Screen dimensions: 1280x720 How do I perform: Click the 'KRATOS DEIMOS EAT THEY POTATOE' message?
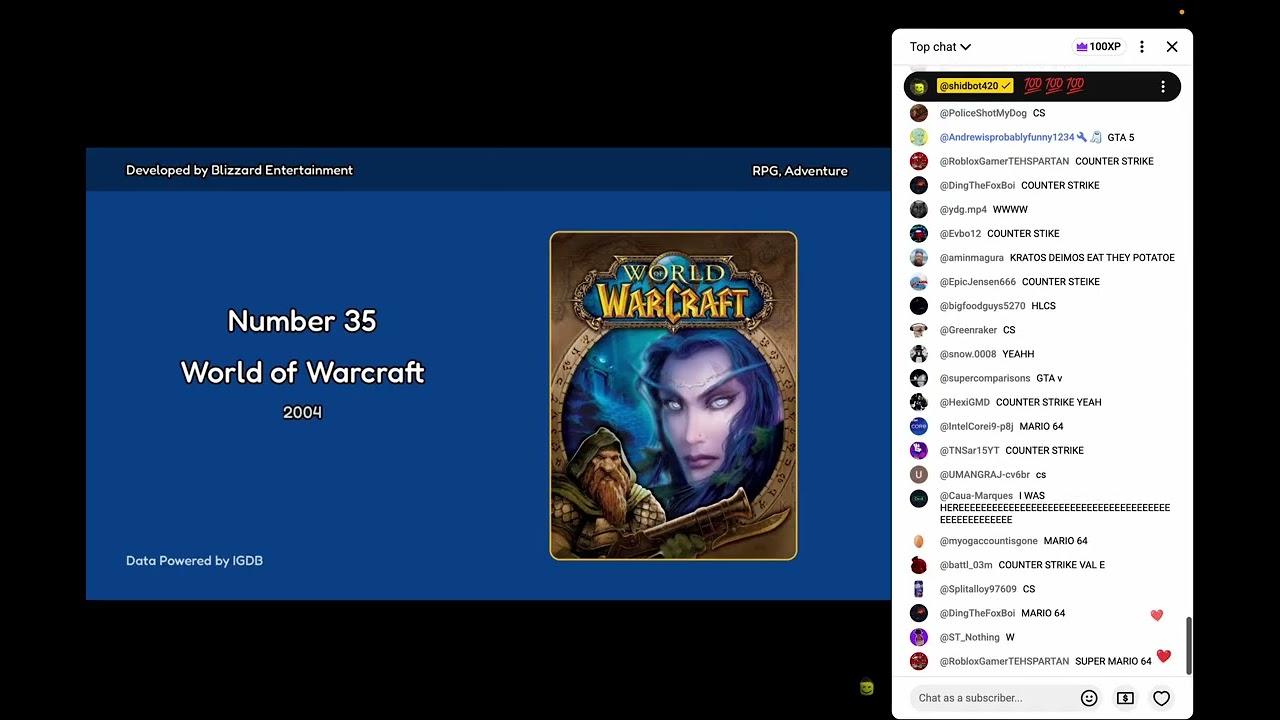(1092, 257)
